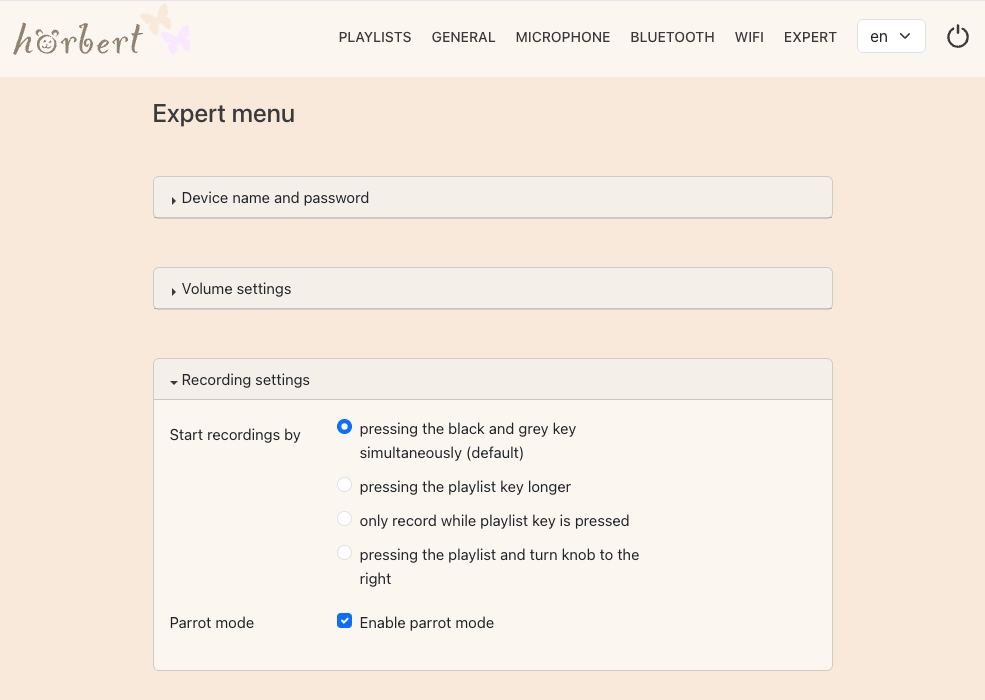Select playlist and turn knob right option
This screenshot has width=985, height=700.
click(x=345, y=553)
